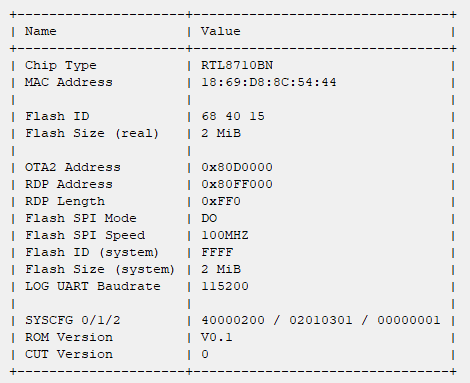Viewport: 470px width, 383px height.
Task: Select ROM Version value V0.1
Action: pos(217,337)
